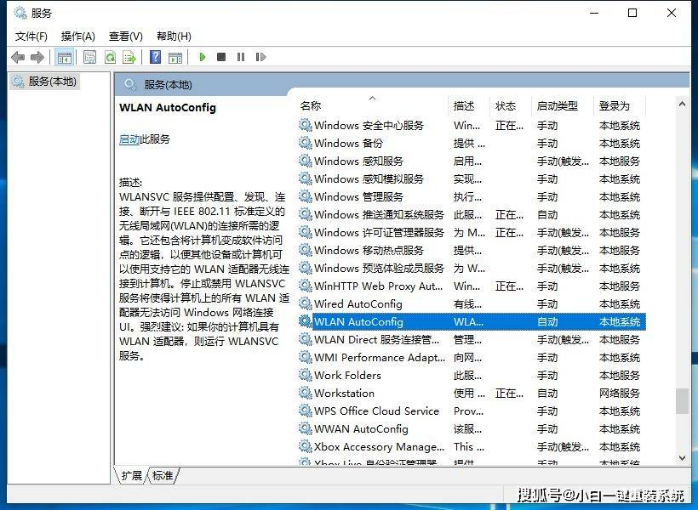Select Windows 推送通知系统服务

click(x=471, y=215)
